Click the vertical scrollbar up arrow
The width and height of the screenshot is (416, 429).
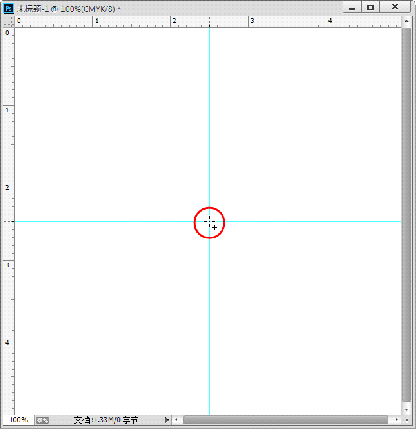point(406,21)
